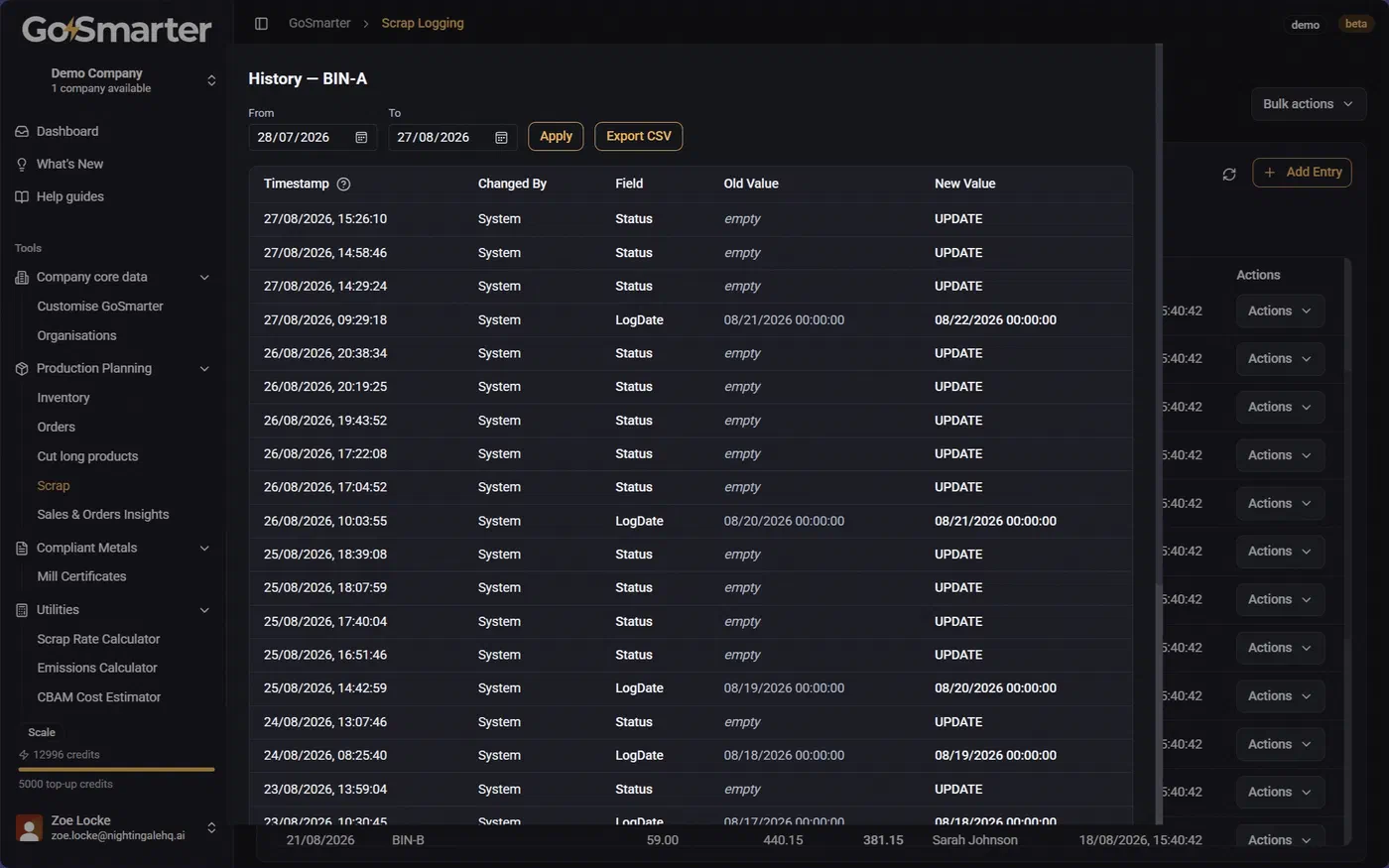The width and height of the screenshot is (1389, 868).
Task: Click the demo badge
Action: 1305,25
